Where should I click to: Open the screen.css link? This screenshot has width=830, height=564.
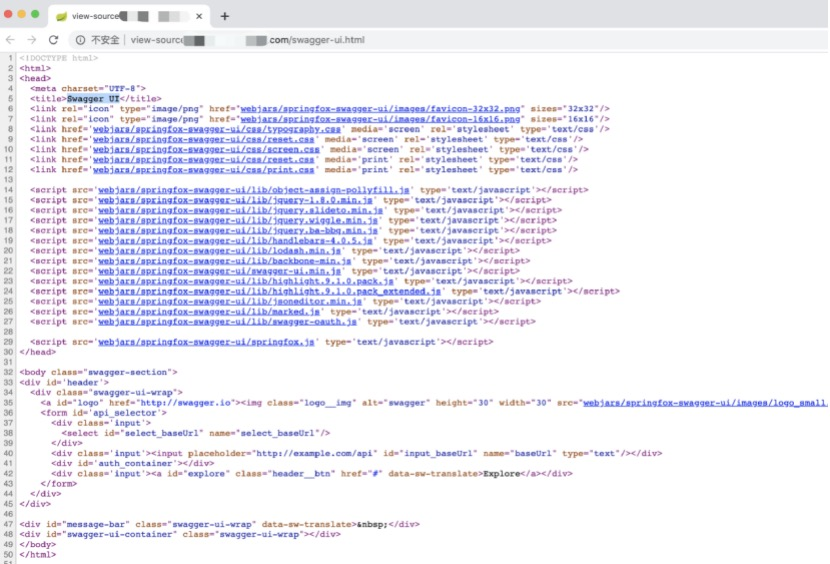click(206, 149)
